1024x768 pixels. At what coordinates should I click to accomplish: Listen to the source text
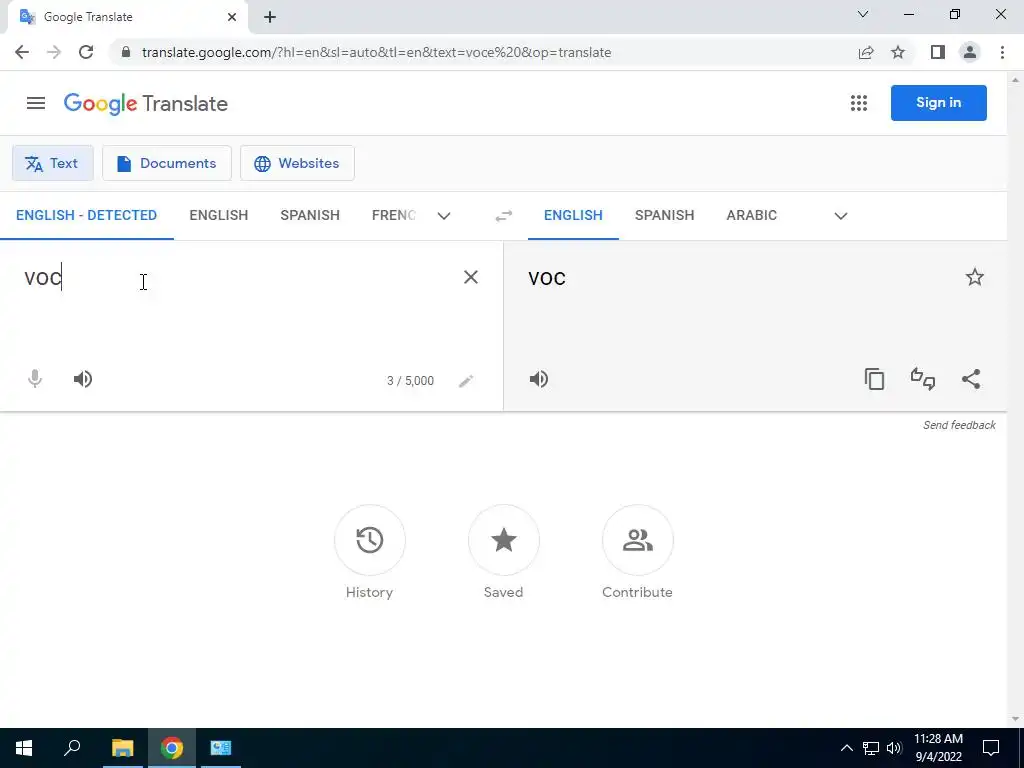point(83,379)
